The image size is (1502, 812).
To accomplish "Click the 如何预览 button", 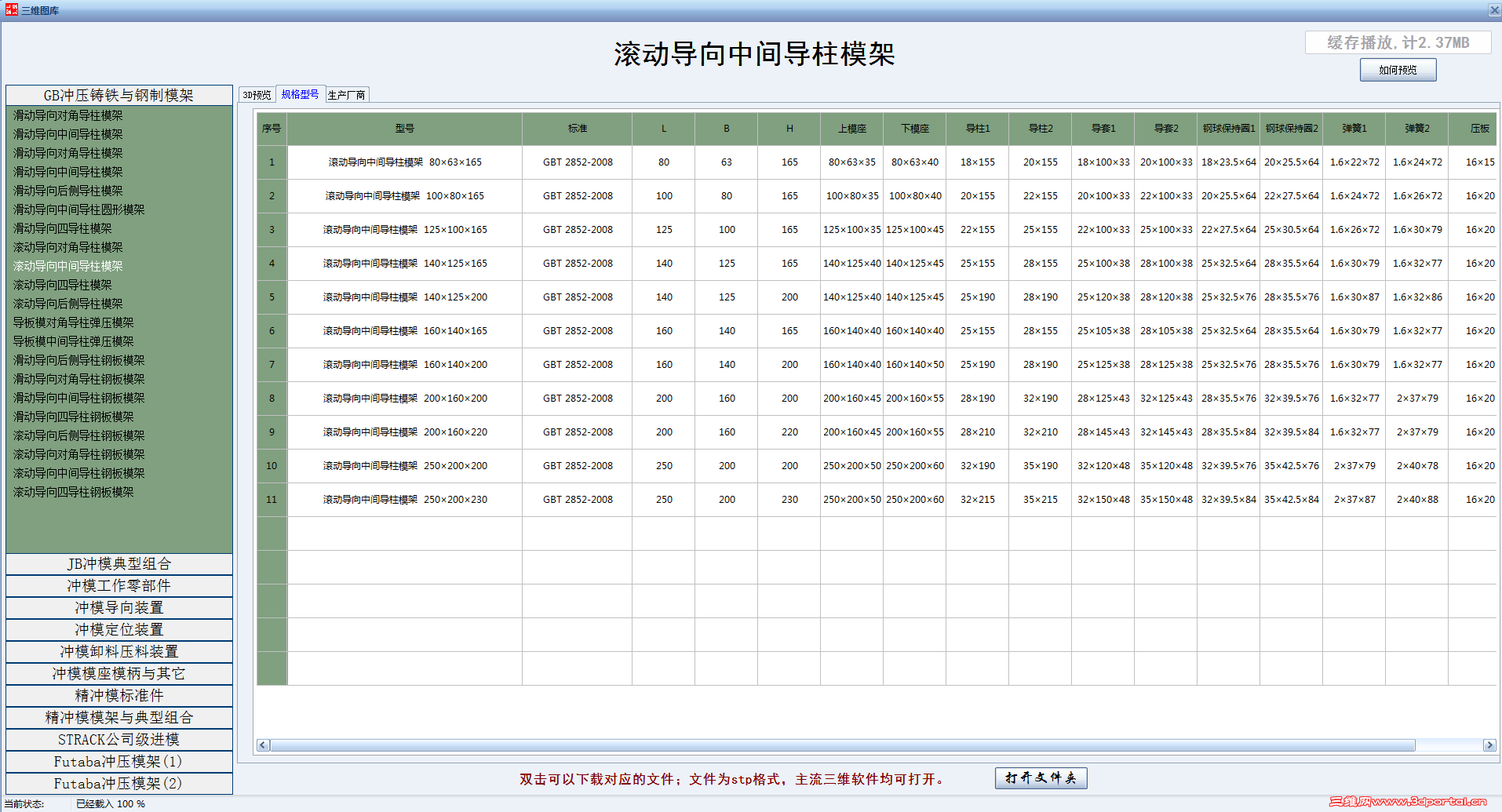I will click(1398, 70).
